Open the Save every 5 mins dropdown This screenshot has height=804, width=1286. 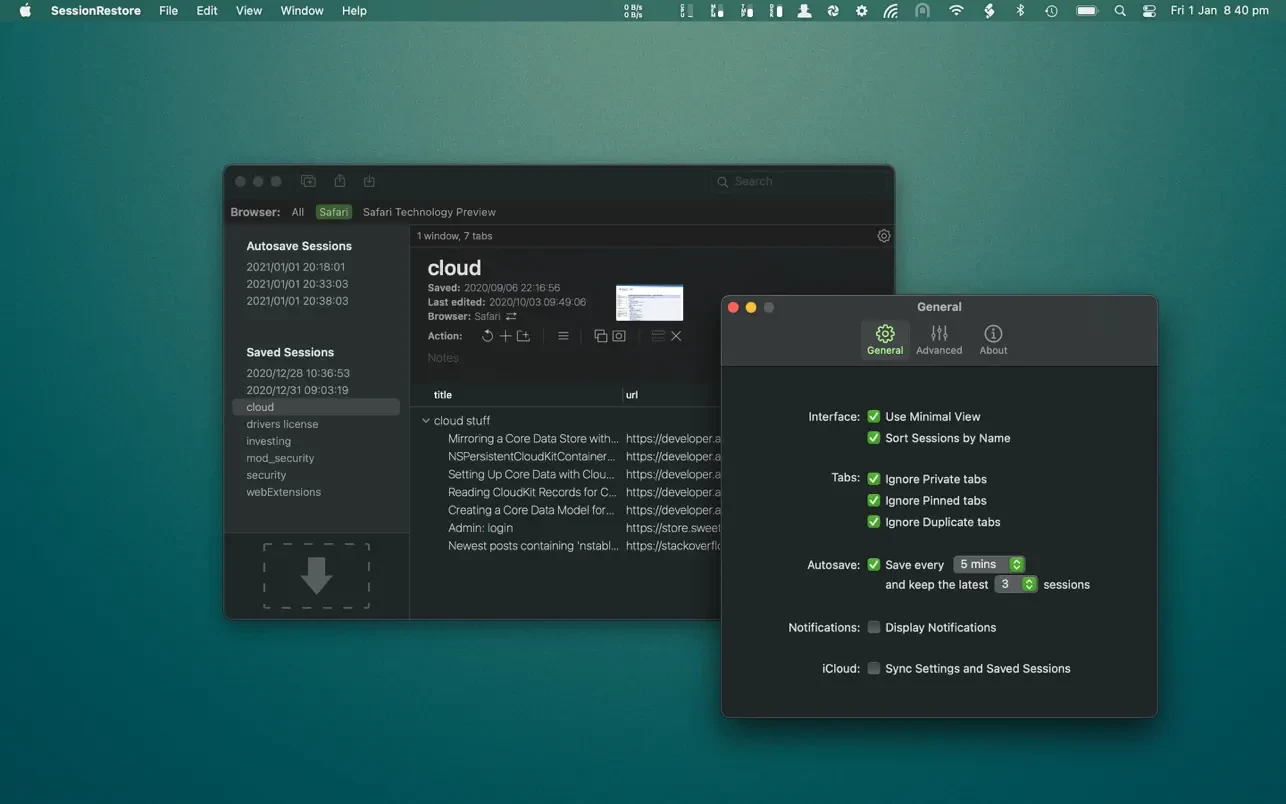(x=988, y=564)
